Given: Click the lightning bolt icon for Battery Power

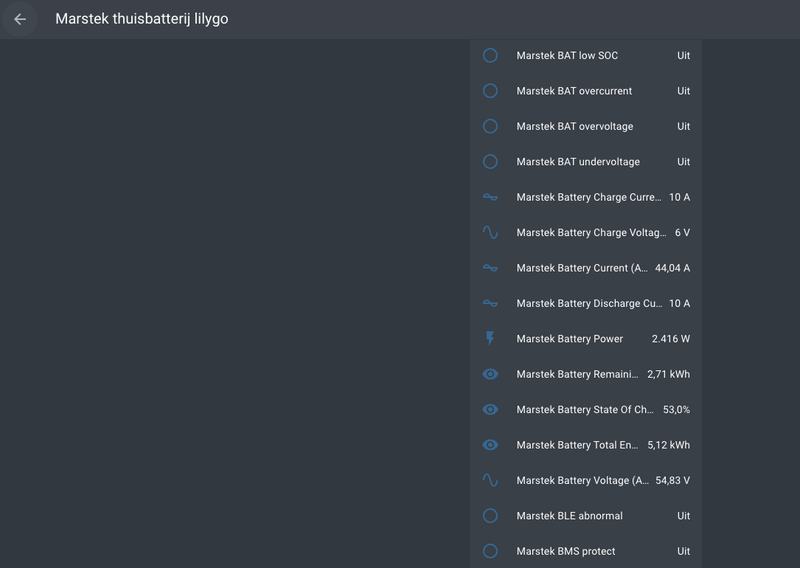Looking at the screenshot, I should [x=490, y=338].
